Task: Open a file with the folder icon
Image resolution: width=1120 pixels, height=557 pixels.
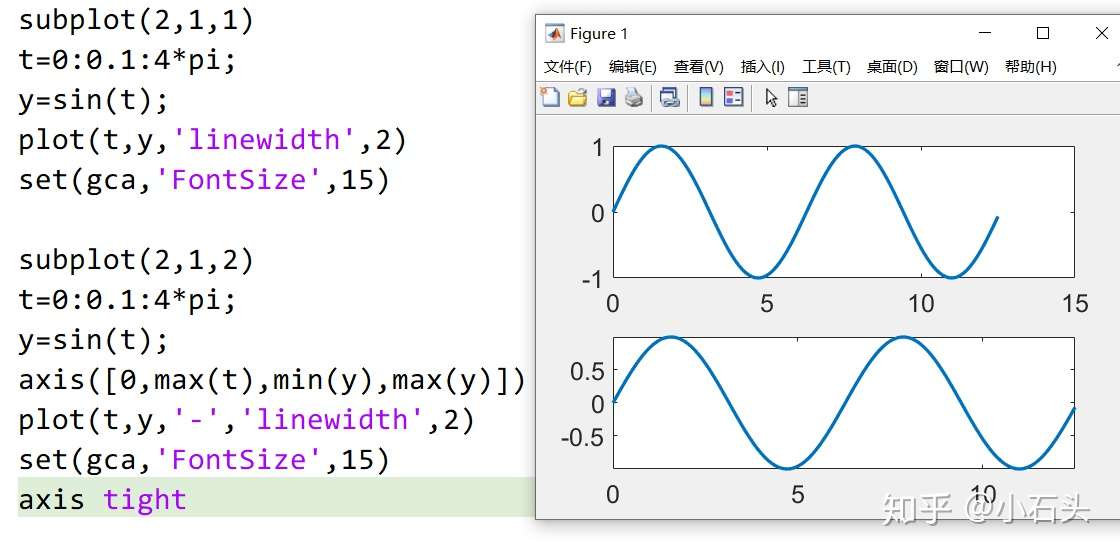Action: [x=577, y=97]
